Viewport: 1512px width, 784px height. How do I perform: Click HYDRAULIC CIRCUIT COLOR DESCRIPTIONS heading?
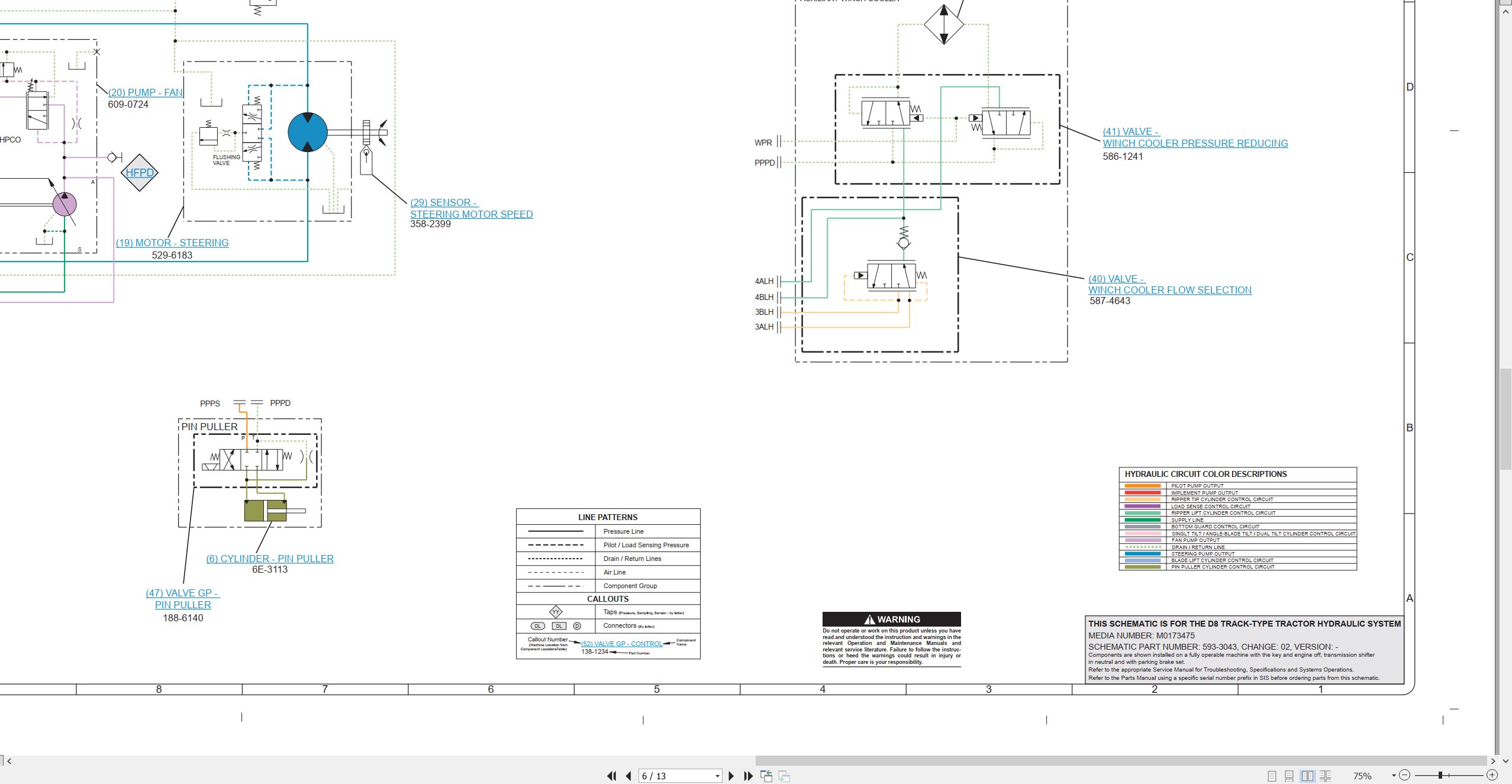tap(1205, 474)
